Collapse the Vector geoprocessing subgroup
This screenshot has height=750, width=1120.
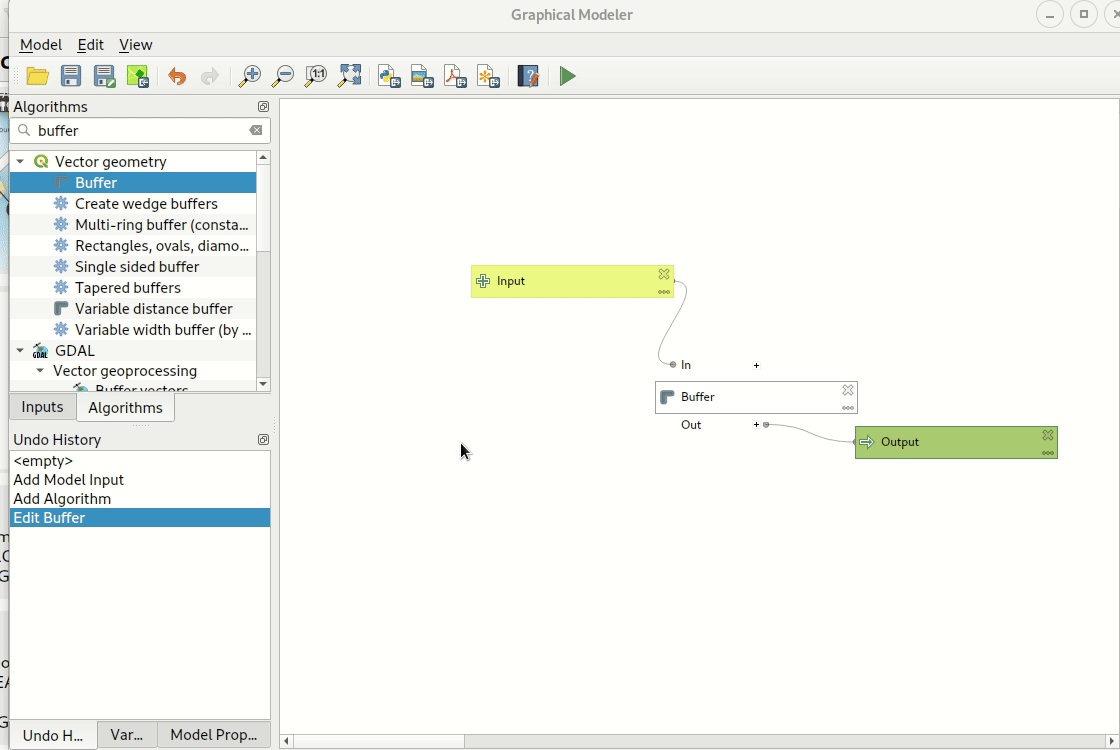pyautogui.click(x=40, y=371)
